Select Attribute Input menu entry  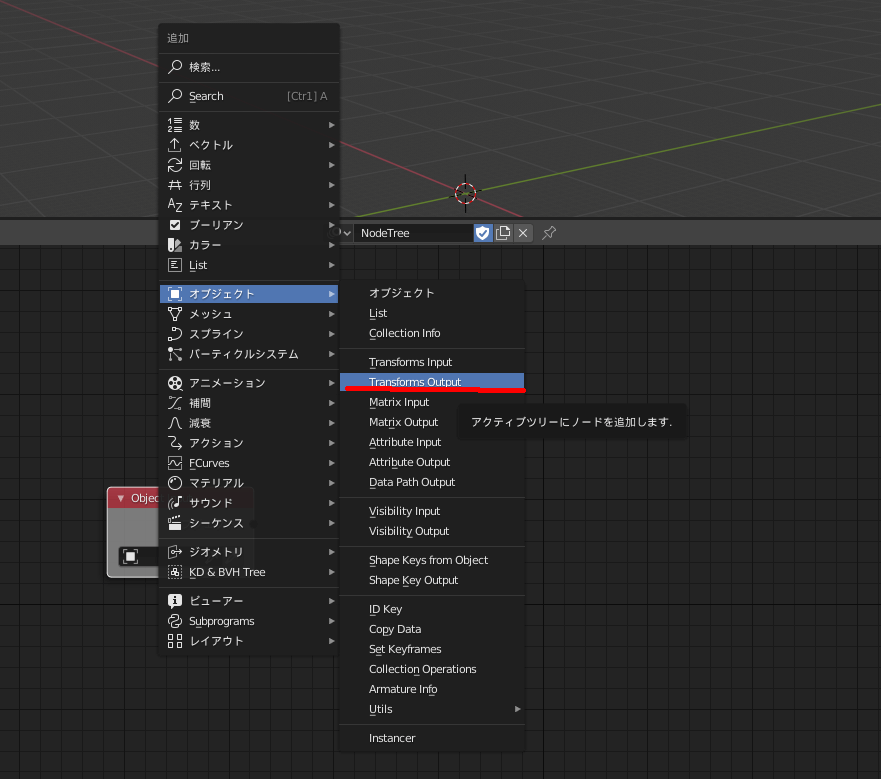[x=432, y=442]
